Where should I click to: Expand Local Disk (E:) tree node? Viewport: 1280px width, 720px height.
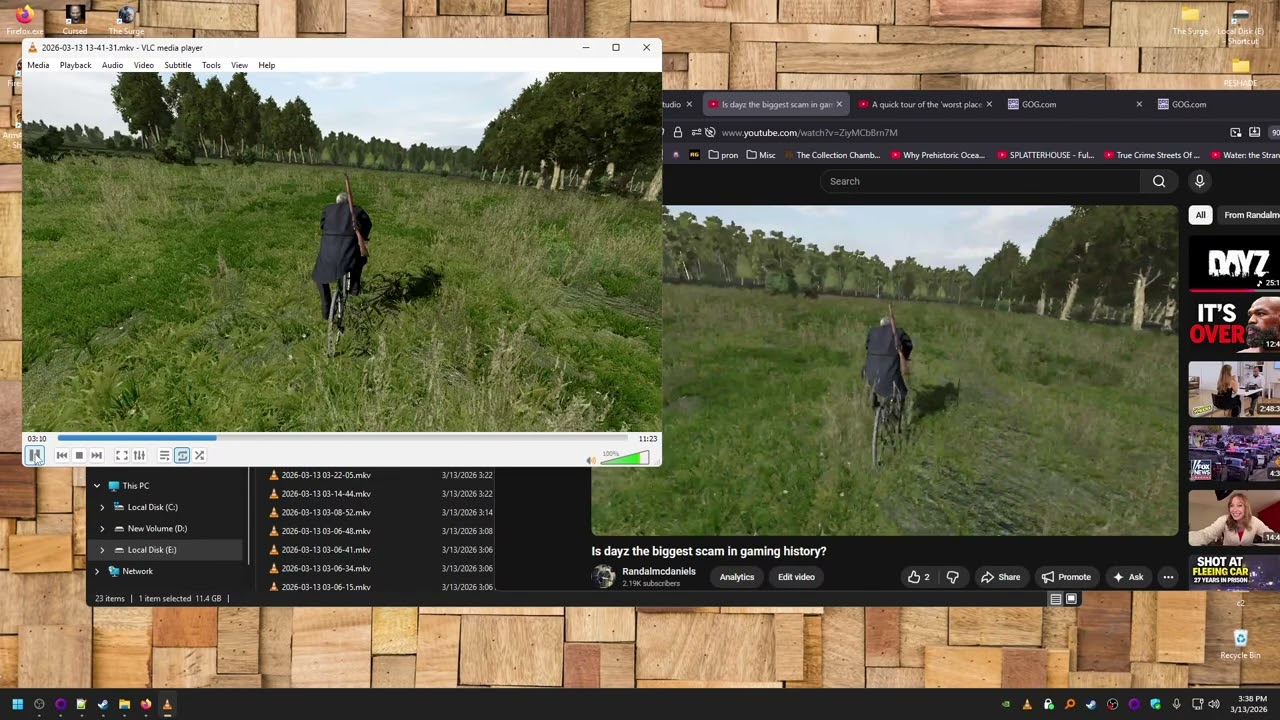(x=102, y=550)
